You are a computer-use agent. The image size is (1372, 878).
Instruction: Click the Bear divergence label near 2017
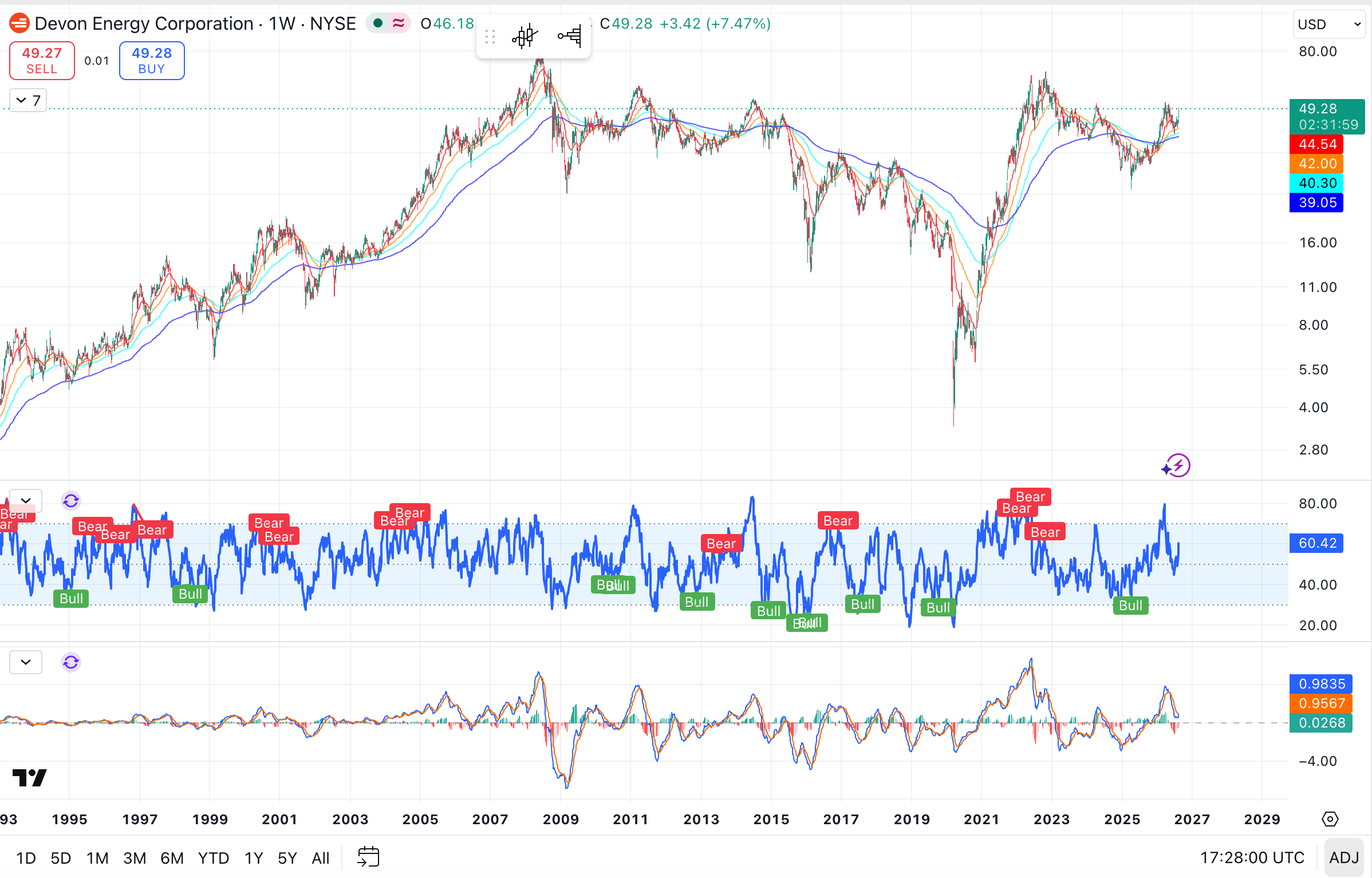pos(838,521)
